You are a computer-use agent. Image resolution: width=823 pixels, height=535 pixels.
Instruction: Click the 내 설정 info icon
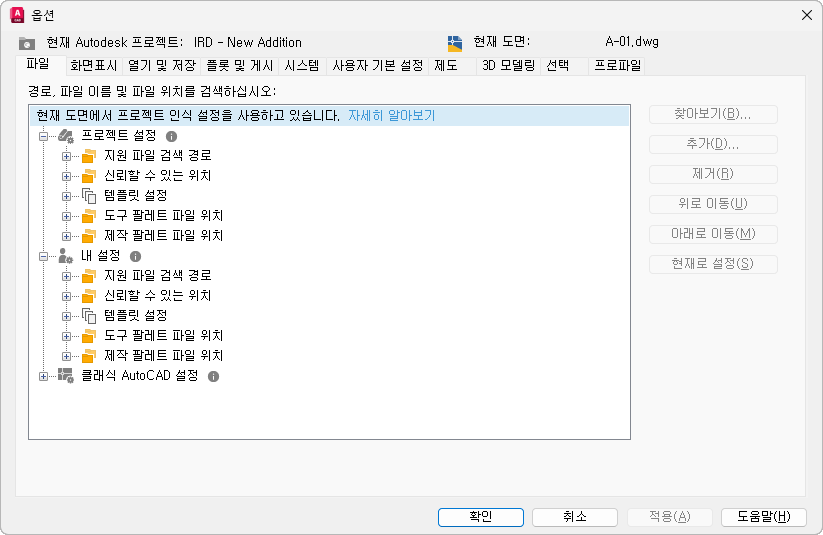(x=135, y=256)
